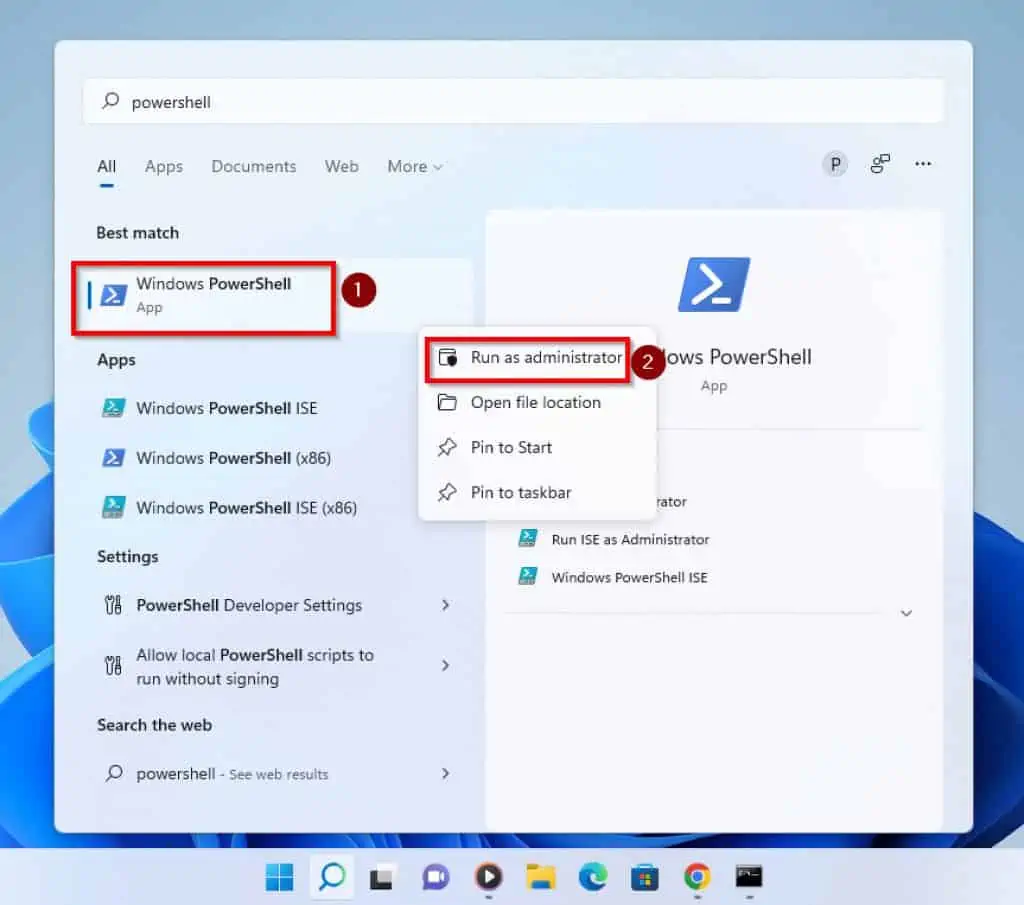Select Run as administrator from the context menu

point(545,356)
